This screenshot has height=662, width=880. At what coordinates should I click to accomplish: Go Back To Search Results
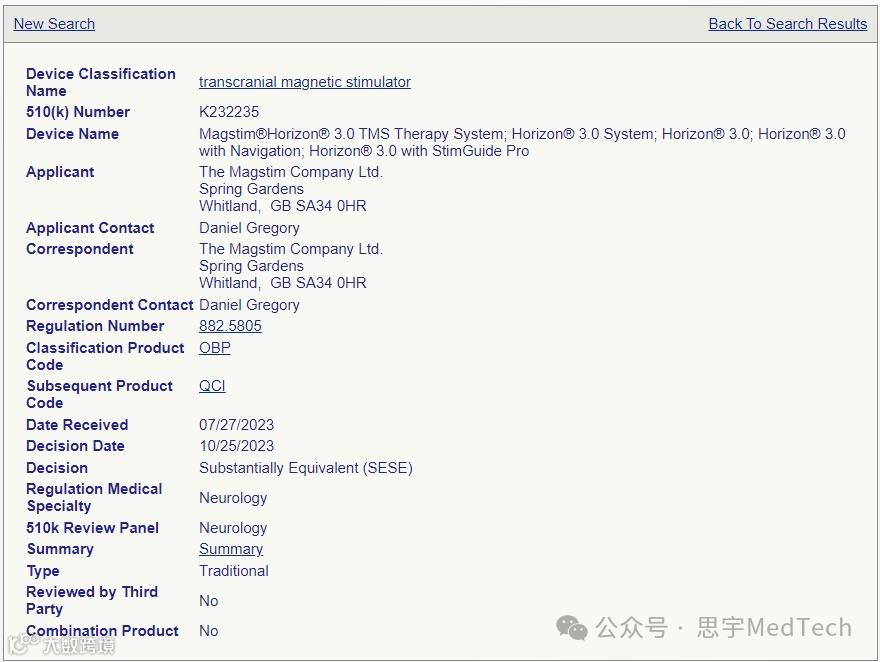click(787, 24)
